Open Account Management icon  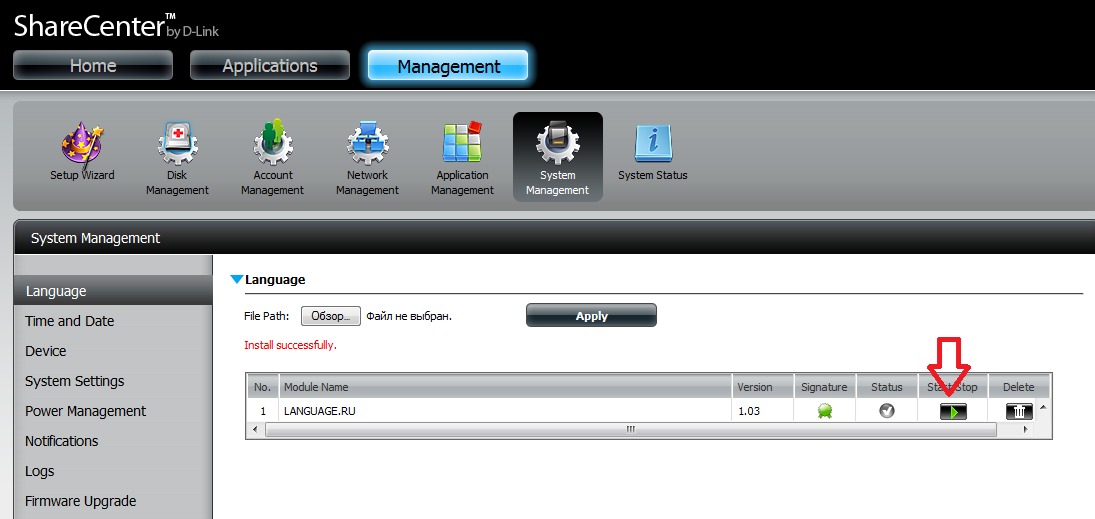pos(272,146)
